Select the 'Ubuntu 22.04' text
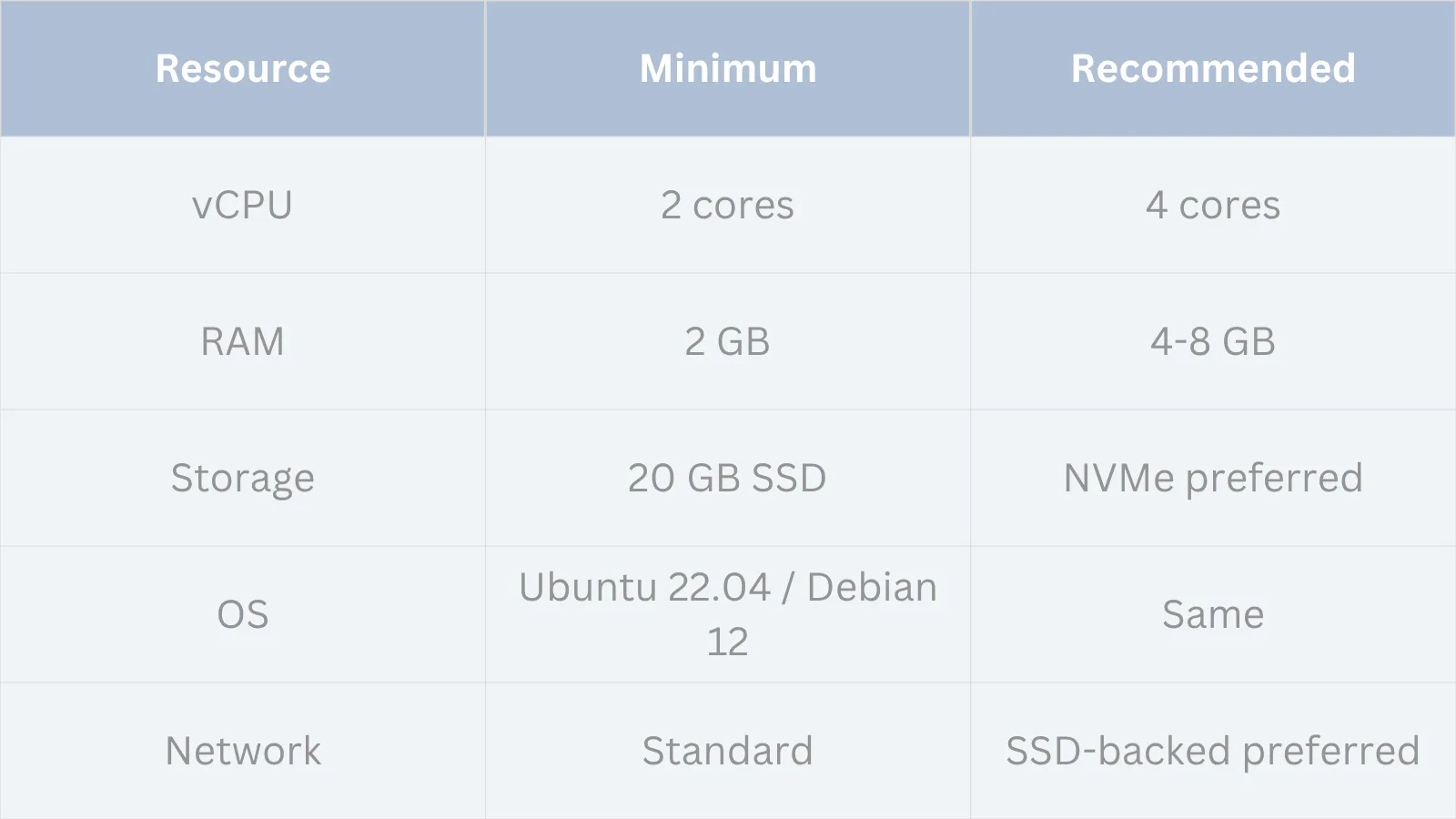The width and height of the screenshot is (1456, 819). (x=644, y=588)
